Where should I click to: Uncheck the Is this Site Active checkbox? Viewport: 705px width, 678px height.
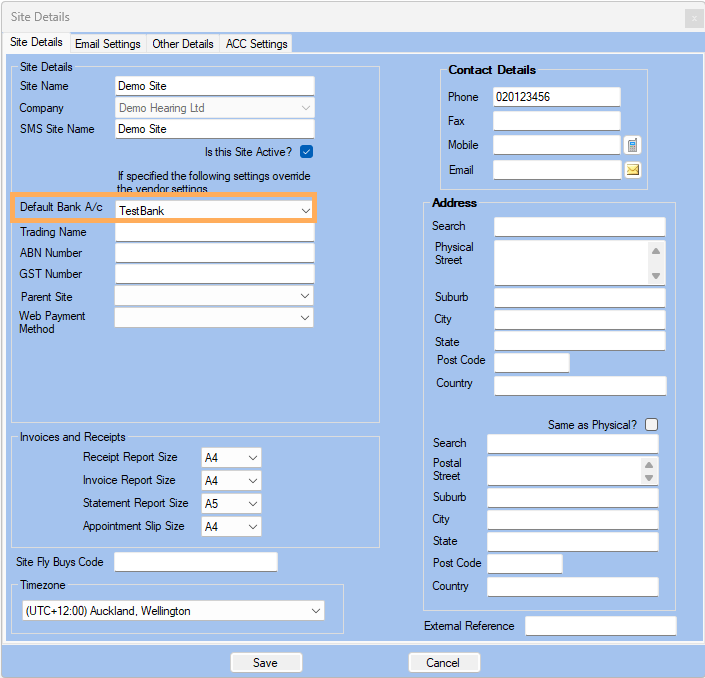pyautogui.click(x=307, y=152)
